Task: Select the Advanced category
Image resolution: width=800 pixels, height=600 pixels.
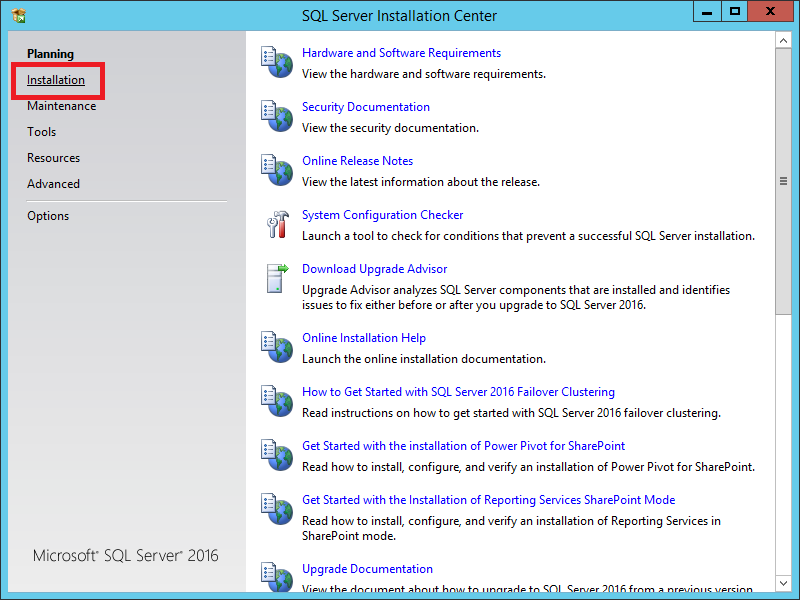Action: click(x=54, y=184)
